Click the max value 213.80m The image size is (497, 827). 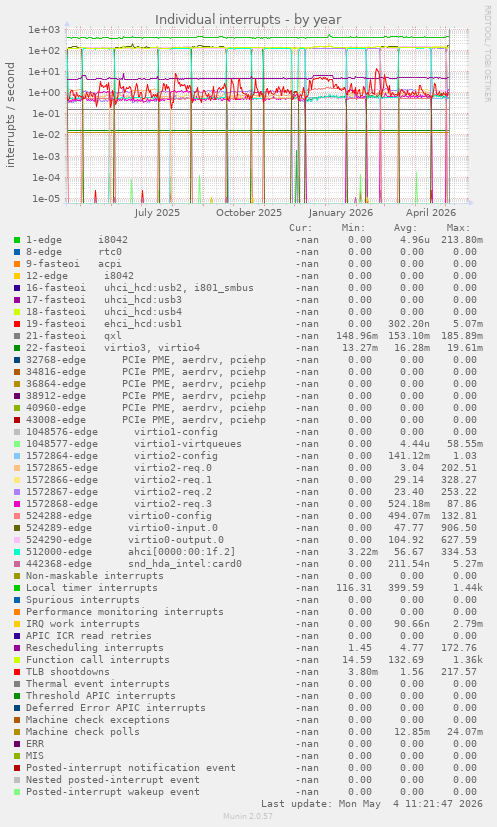click(462, 240)
